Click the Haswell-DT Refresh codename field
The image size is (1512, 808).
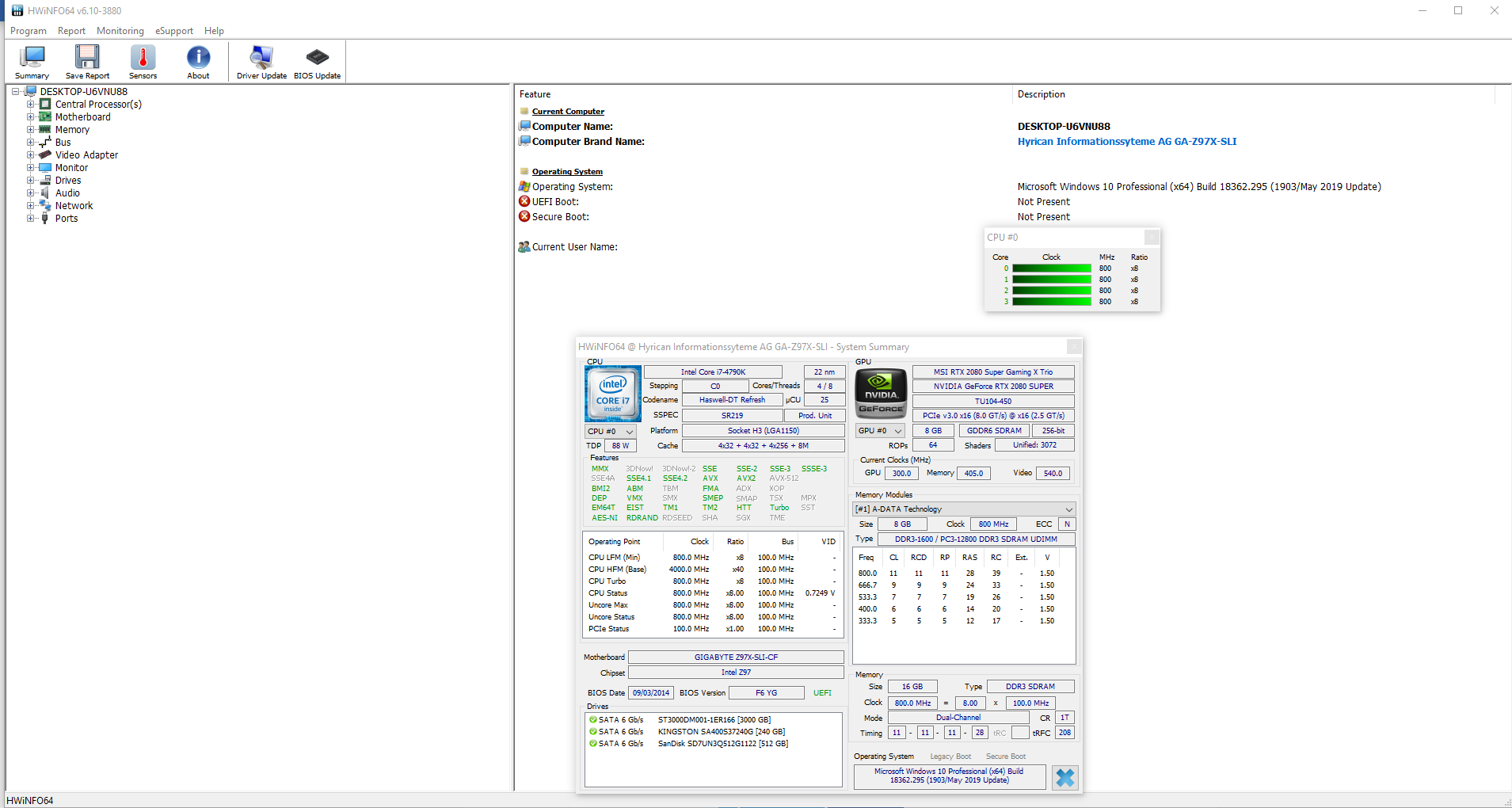click(x=732, y=400)
